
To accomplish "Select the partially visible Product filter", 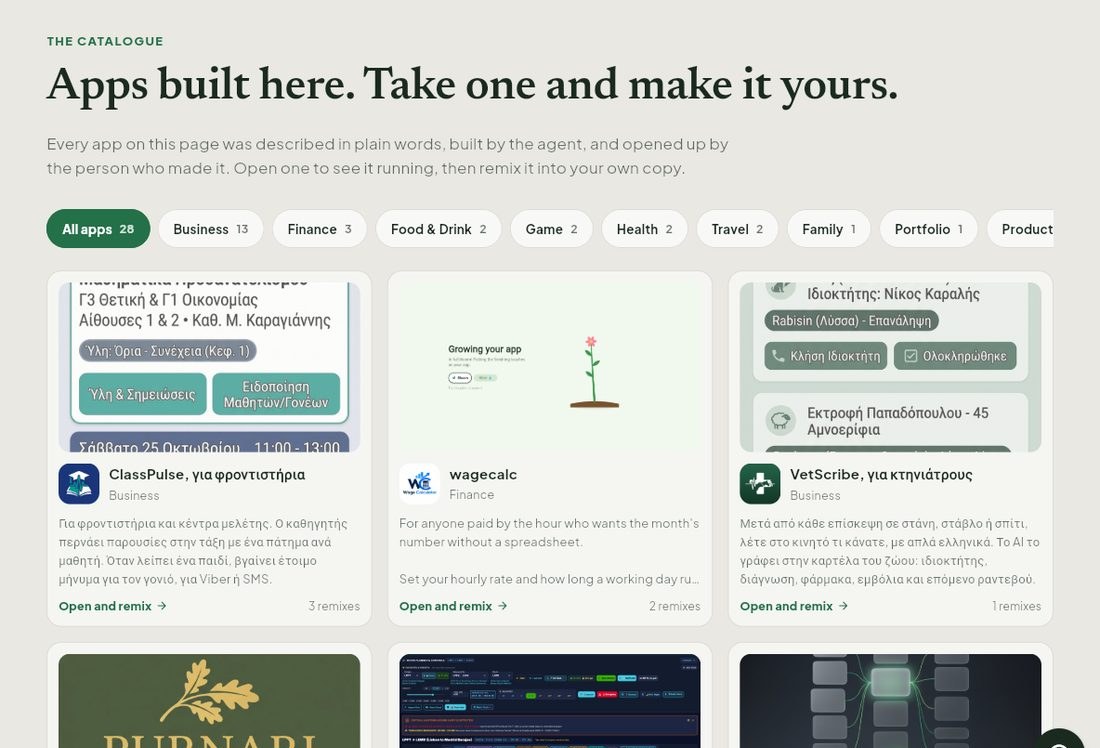I will (x=1020, y=229).
